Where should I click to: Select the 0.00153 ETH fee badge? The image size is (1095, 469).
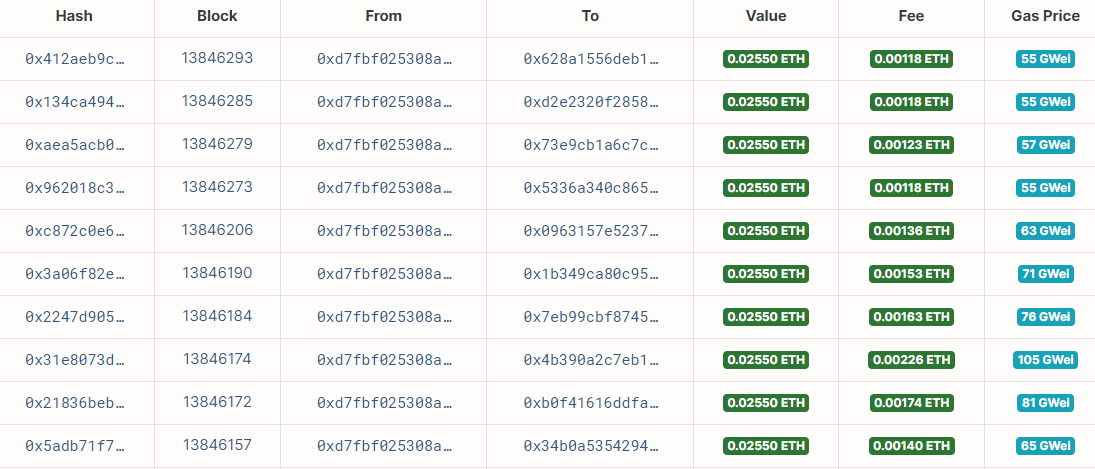click(911, 274)
